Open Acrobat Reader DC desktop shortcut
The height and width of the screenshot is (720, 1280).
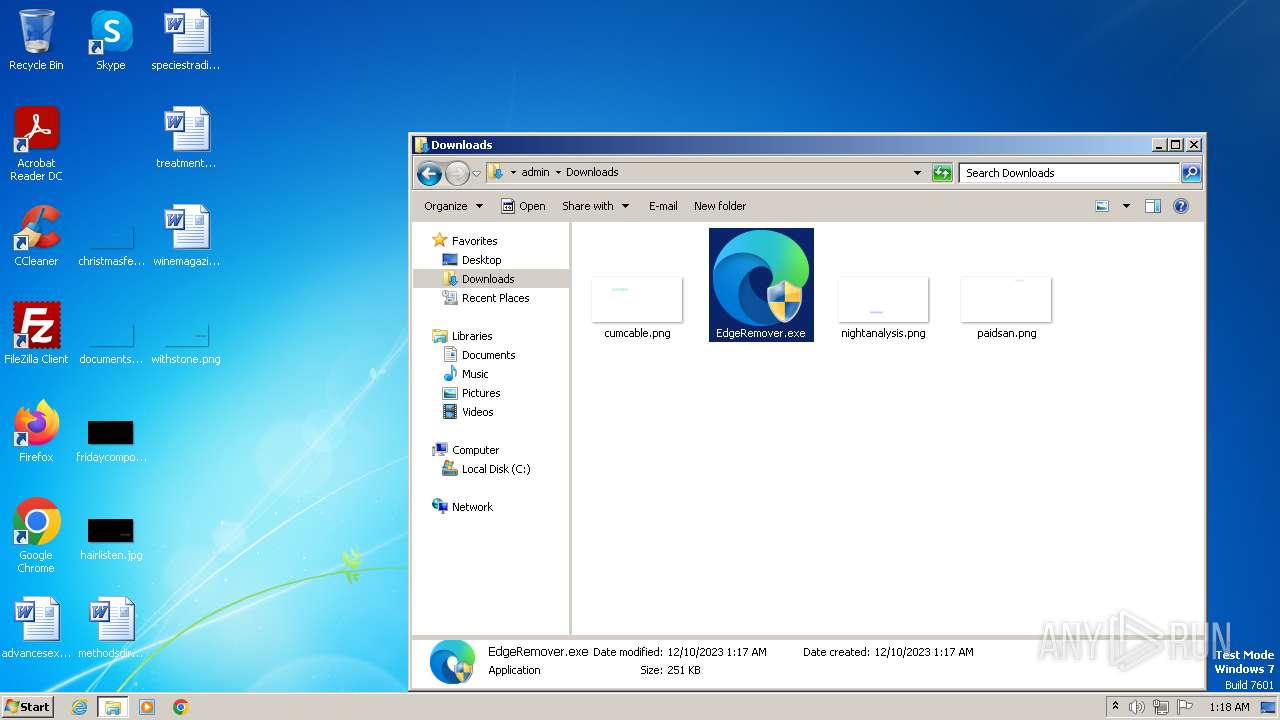click(x=36, y=143)
